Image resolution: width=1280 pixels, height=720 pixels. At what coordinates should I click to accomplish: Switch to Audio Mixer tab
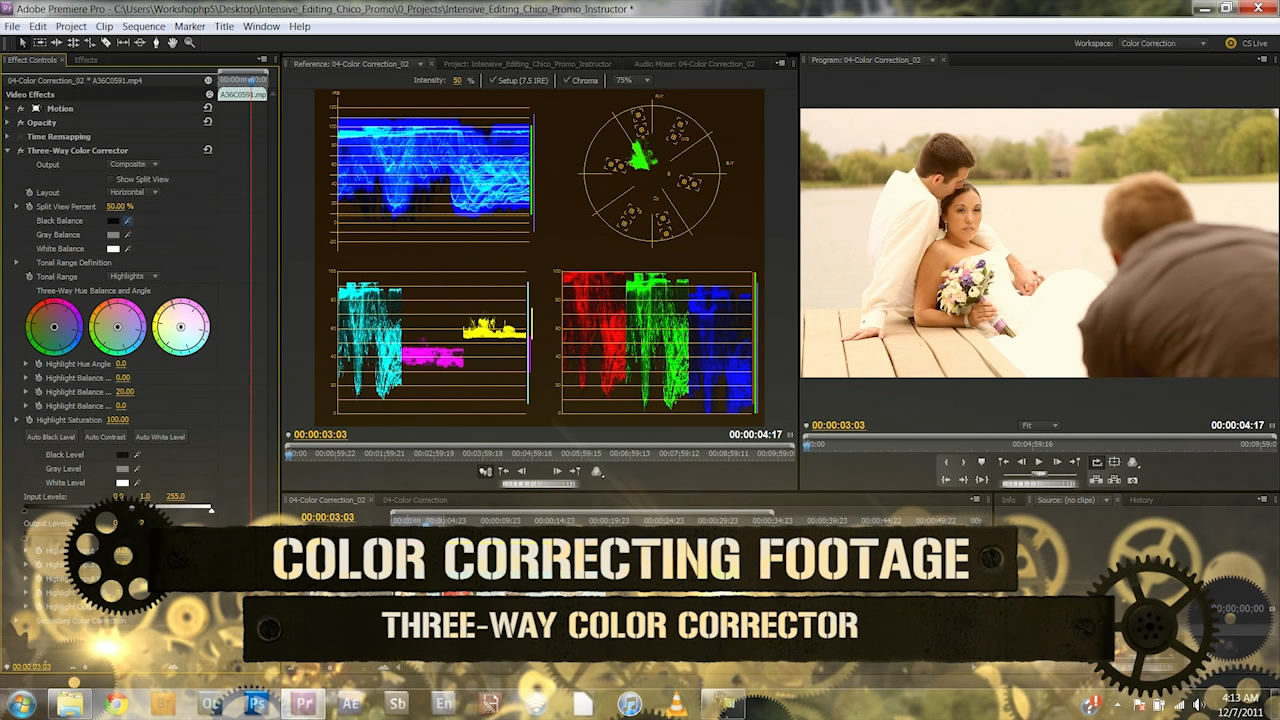pyautogui.click(x=694, y=63)
